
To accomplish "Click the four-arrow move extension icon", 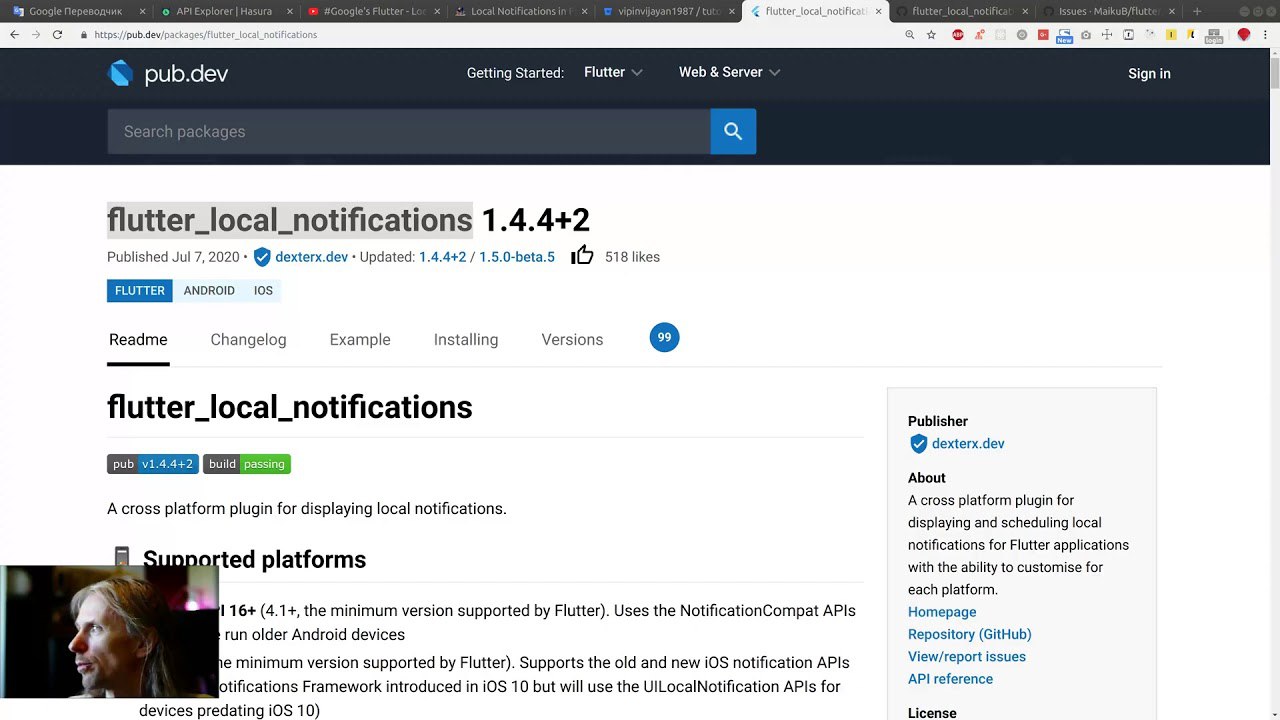I will tap(1107, 34).
